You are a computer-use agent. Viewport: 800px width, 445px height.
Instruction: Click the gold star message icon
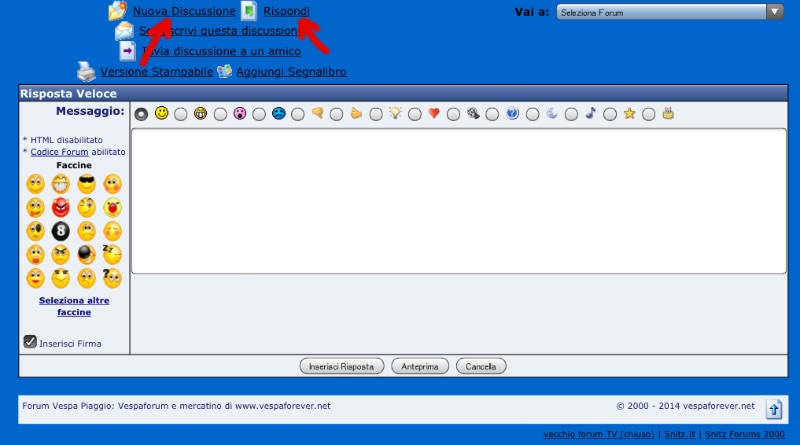629,113
